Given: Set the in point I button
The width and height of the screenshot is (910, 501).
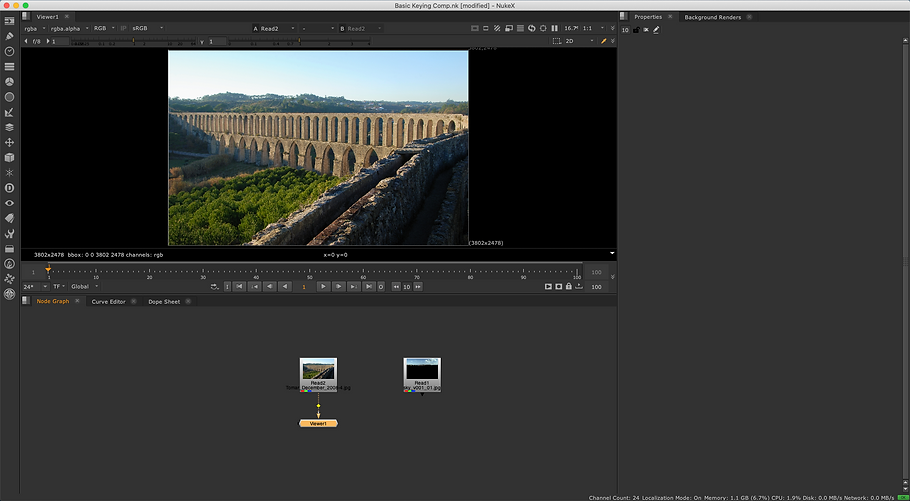Looking at the screenshot, I should point(227,286).
